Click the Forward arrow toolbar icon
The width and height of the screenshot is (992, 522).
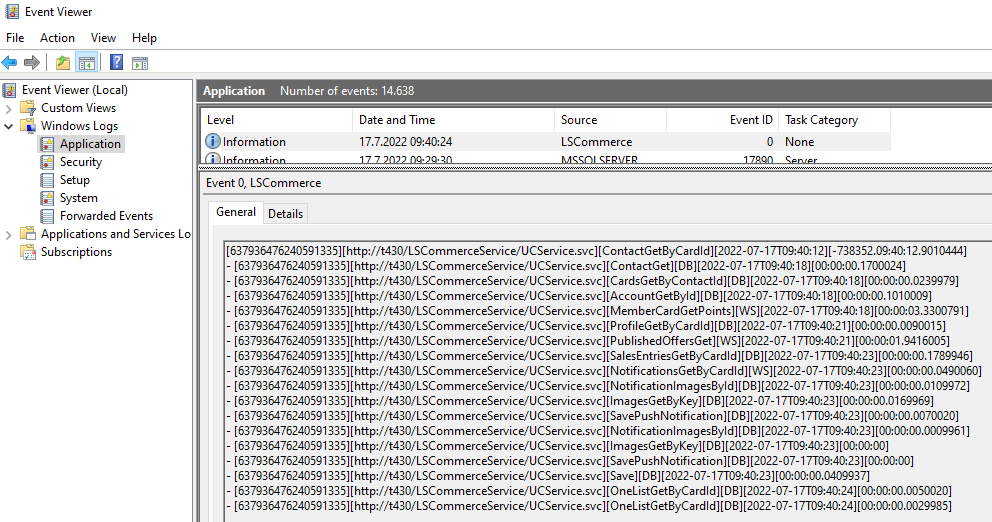(x=32, y=63)
